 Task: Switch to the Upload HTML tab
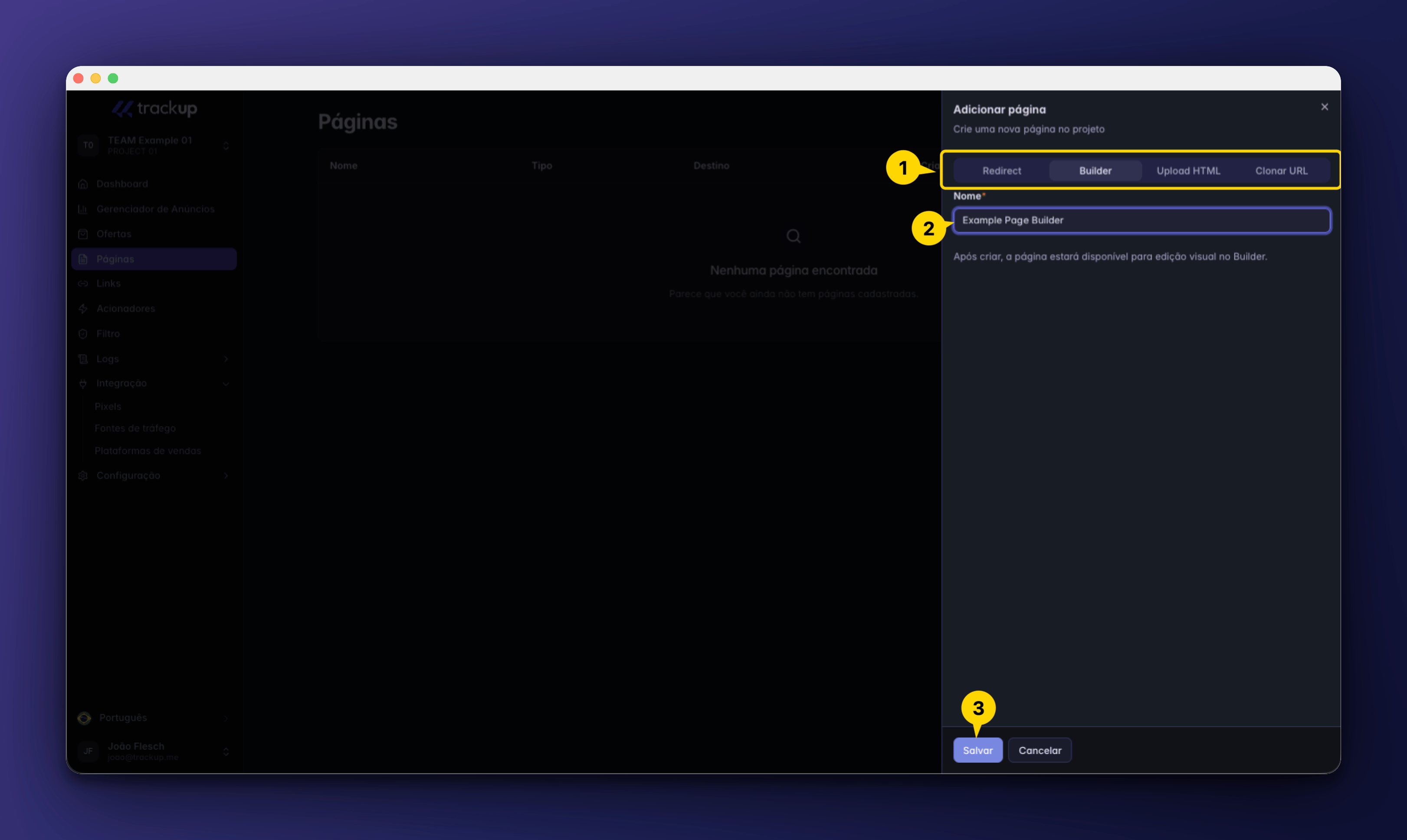click(x=1188, y=171)
